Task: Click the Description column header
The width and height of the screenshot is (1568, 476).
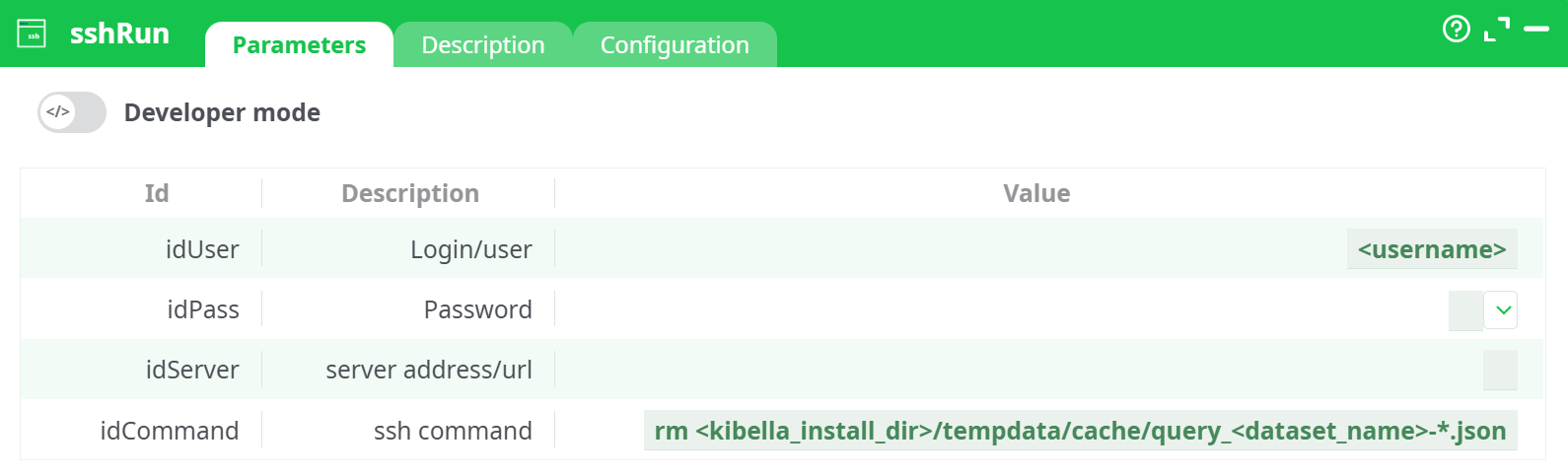Action: click(x=410, y=193)
